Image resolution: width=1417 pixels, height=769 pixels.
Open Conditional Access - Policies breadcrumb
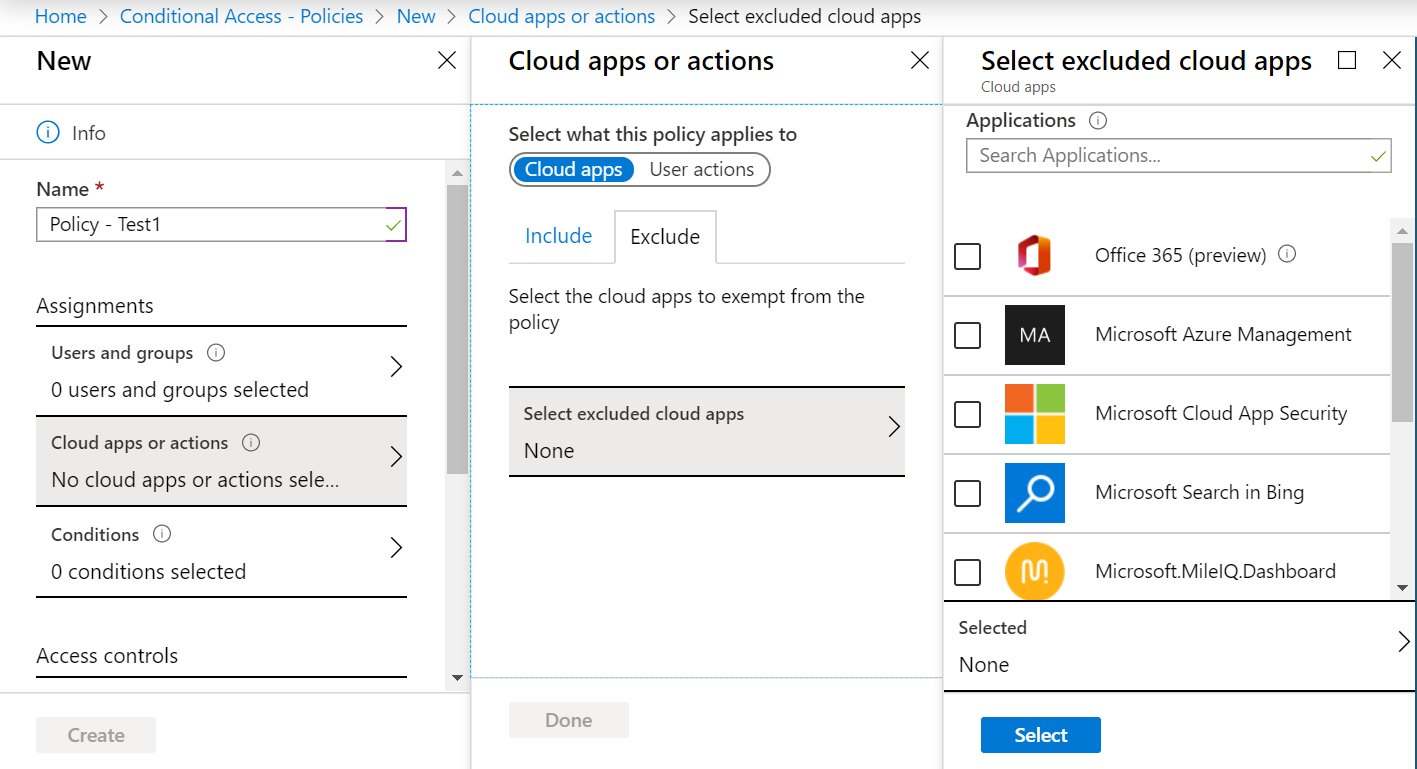(241, 16)
